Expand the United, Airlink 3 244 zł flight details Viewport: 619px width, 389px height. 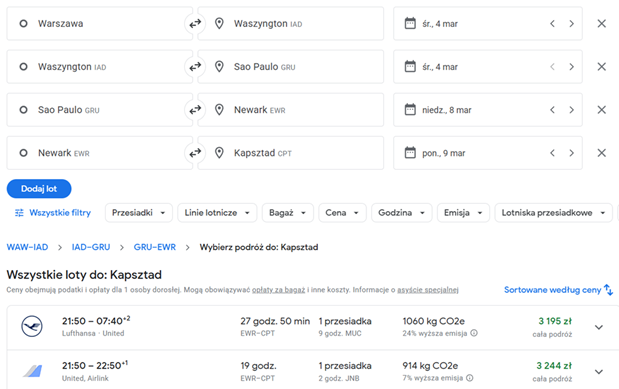pos(599,372)
